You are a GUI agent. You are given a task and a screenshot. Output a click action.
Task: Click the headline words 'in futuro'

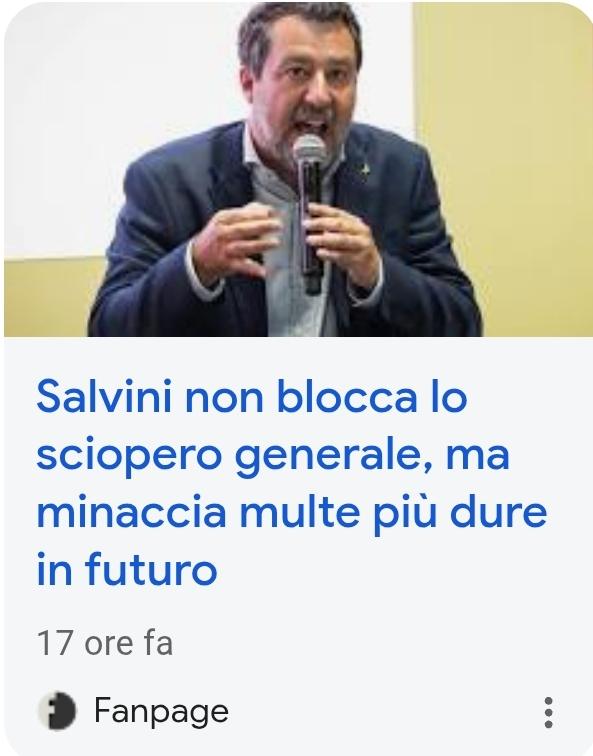click(127, 570)
